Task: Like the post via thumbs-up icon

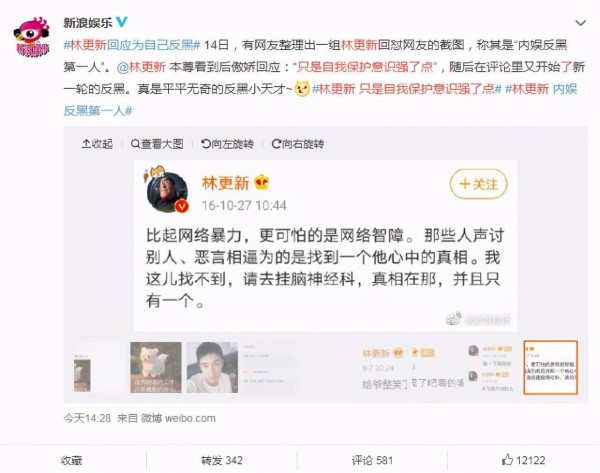Action: click(507, 459)
